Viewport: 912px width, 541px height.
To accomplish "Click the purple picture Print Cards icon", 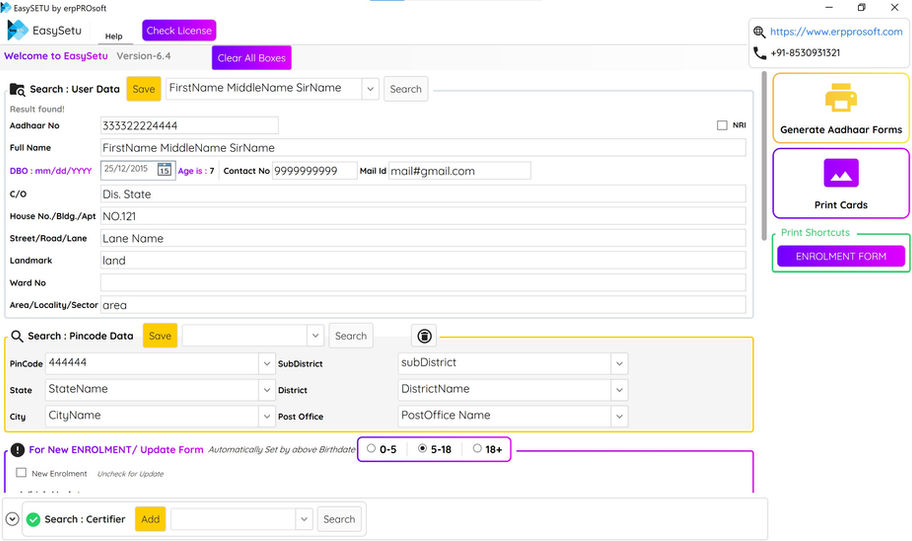I will coord(841,173).
